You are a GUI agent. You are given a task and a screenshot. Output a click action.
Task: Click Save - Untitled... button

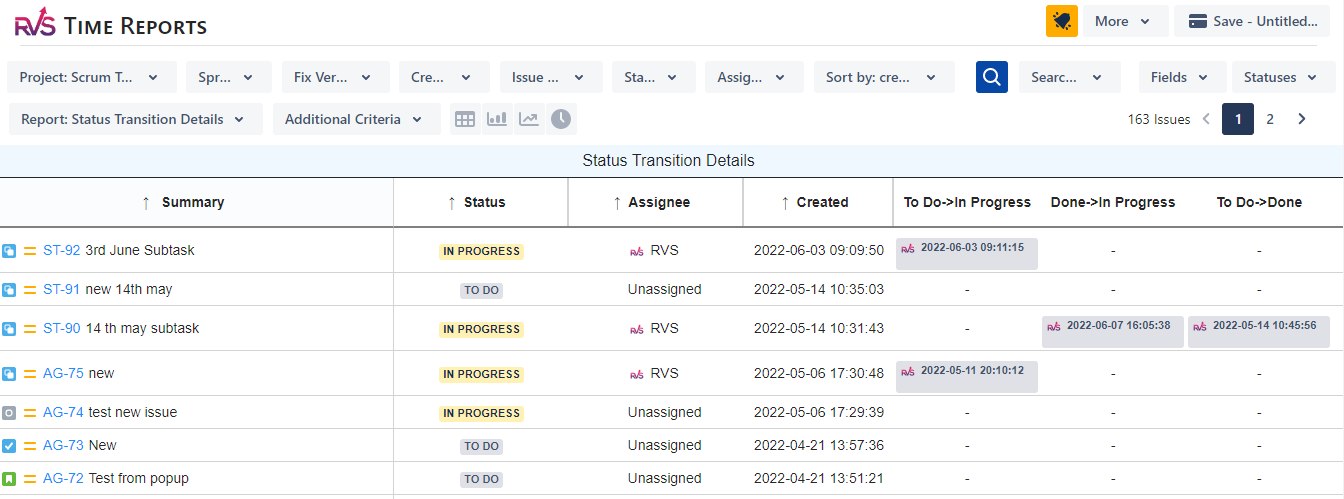coord(1252,21)
